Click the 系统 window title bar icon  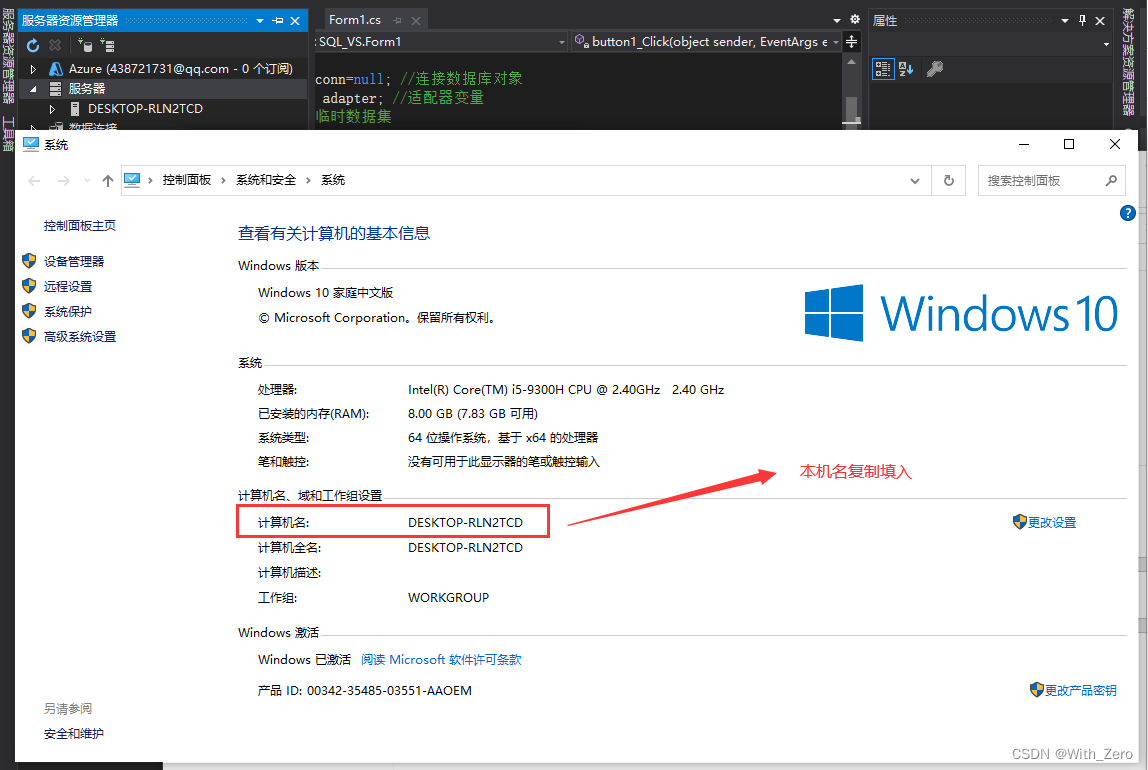coord(31,144)
